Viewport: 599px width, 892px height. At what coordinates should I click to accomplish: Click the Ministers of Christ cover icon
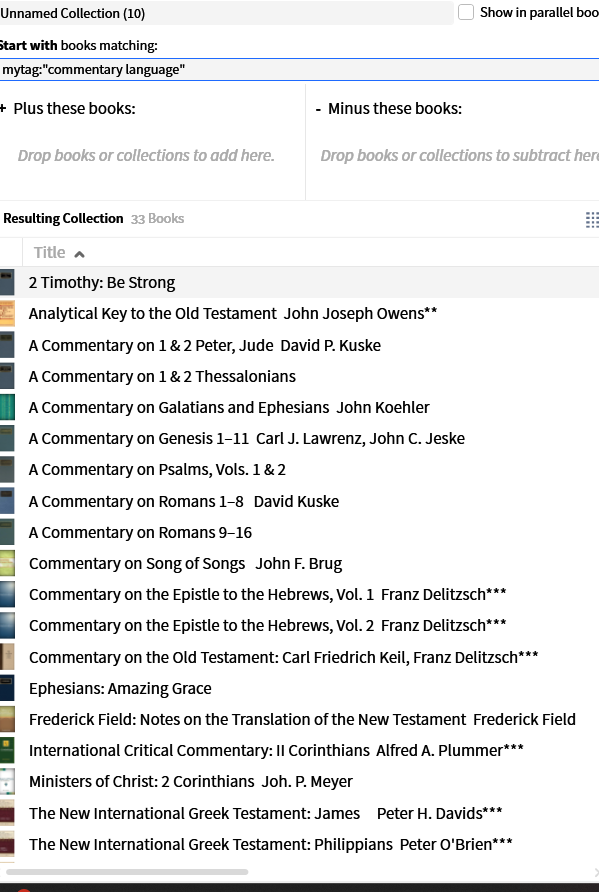tap(7, 782)
